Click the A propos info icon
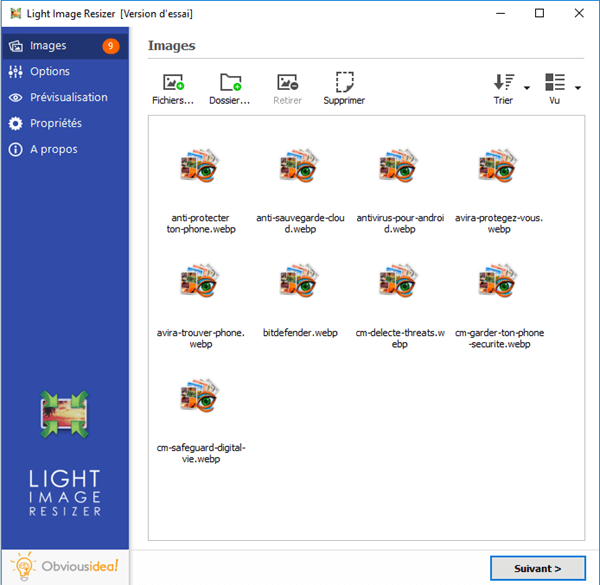This screenshot has height=585, width=600. tap(16, 150)
